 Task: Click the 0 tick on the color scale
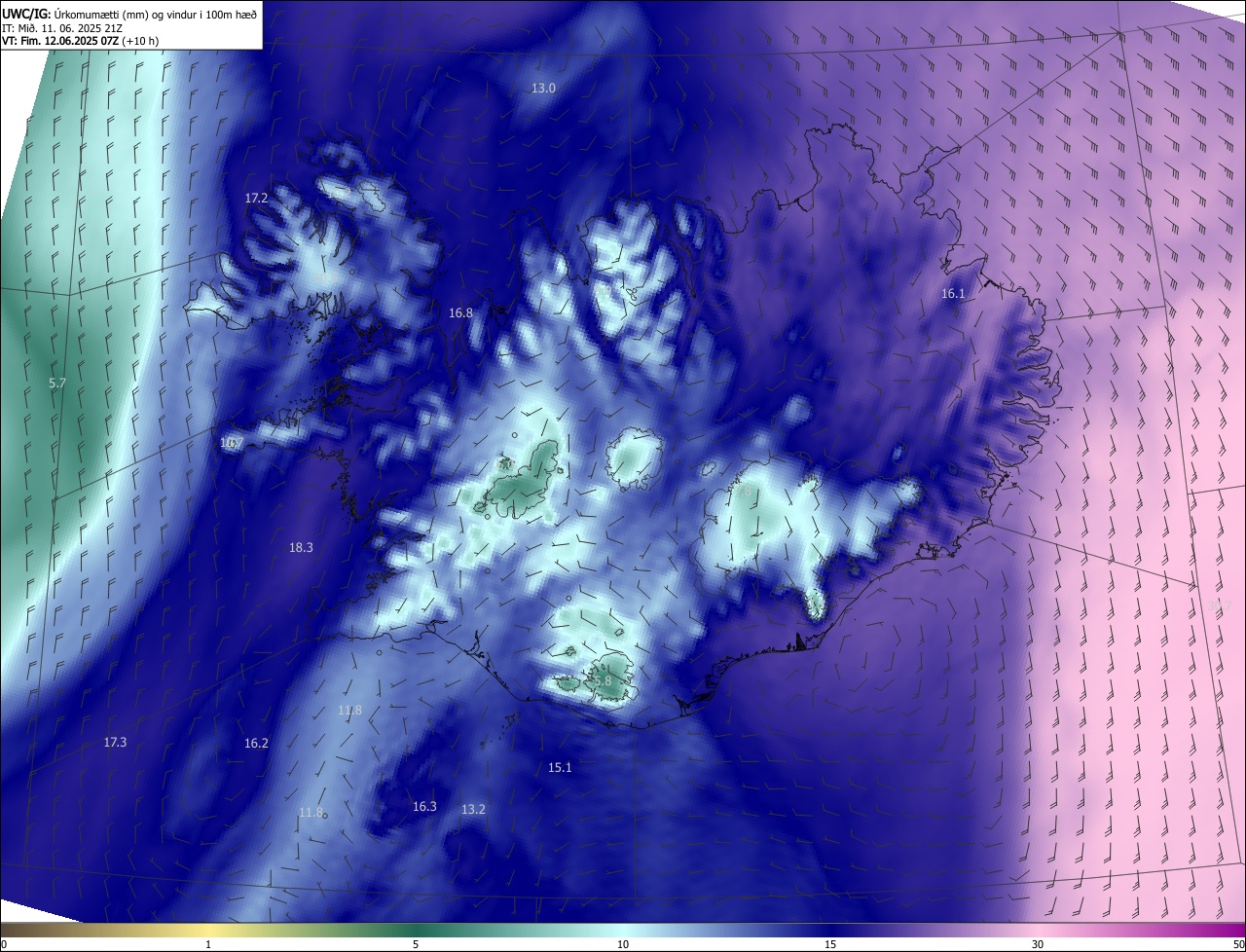4,944
